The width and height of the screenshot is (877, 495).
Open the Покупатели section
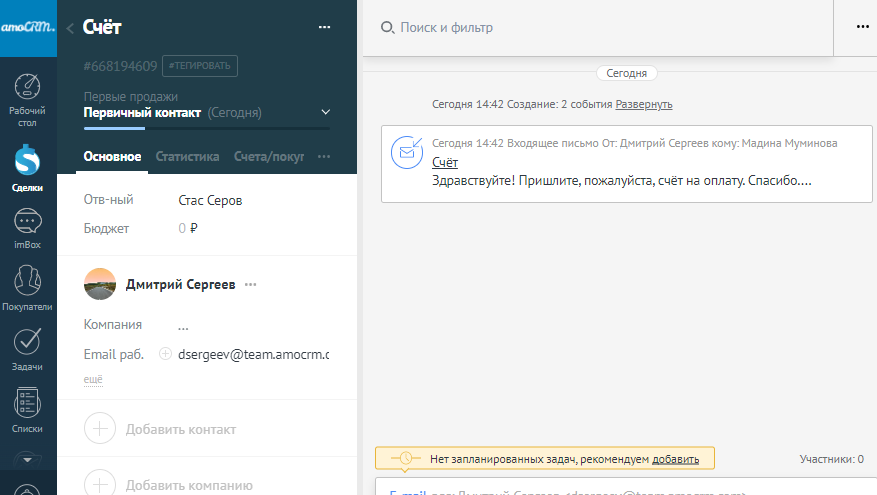tap(28, 282)
